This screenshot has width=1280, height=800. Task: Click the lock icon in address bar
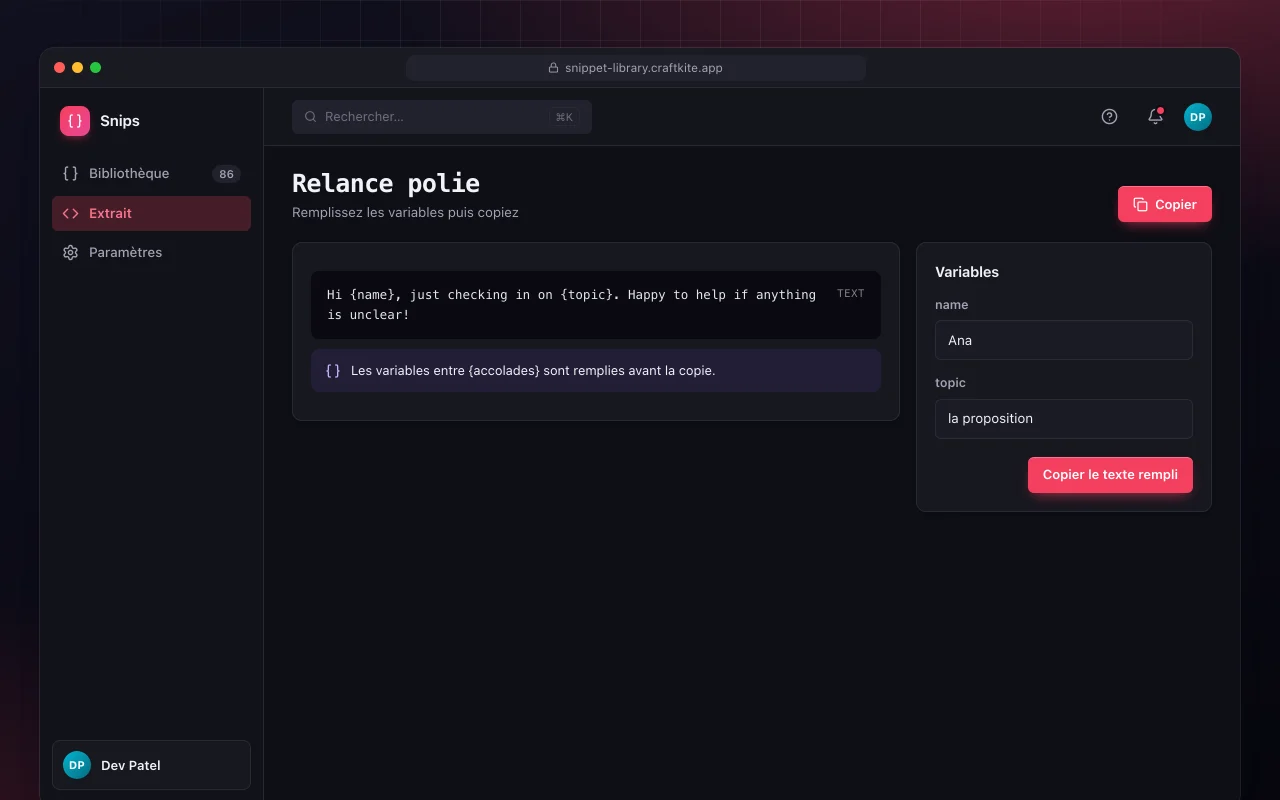(553, 68)
